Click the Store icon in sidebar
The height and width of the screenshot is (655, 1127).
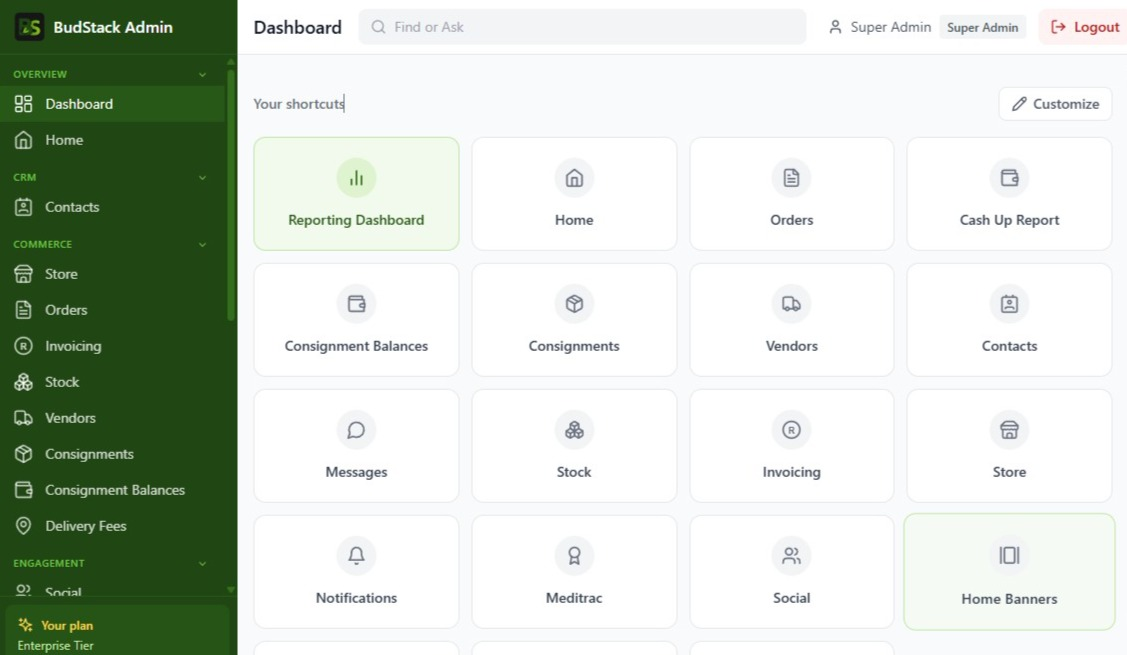pyautogui.click(x=24, y=274)
